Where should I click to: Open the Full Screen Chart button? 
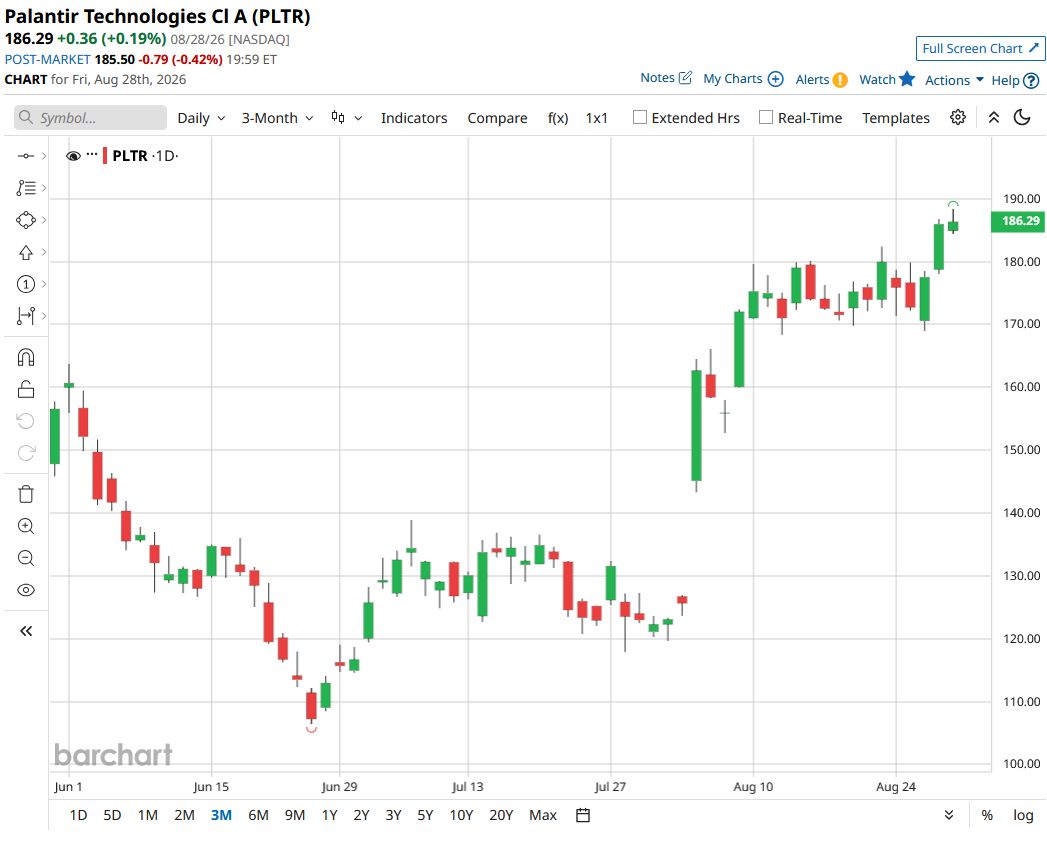tap(980, 48)
